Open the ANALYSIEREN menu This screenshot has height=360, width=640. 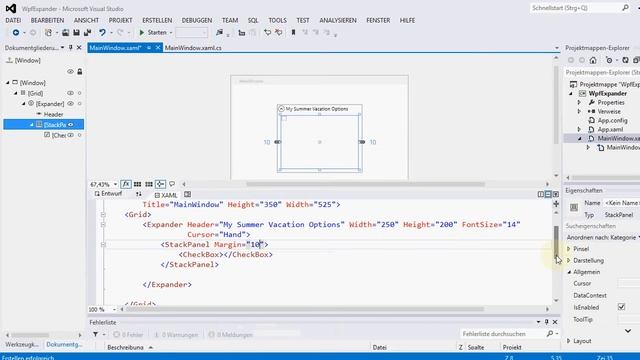338,20
